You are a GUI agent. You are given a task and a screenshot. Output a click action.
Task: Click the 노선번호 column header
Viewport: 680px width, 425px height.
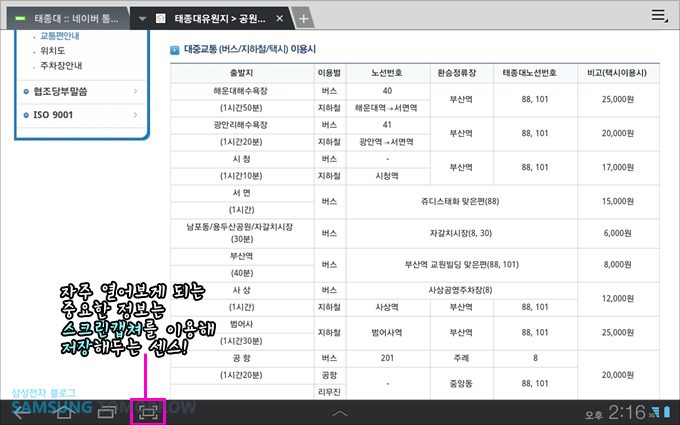(x=387, y=73)
